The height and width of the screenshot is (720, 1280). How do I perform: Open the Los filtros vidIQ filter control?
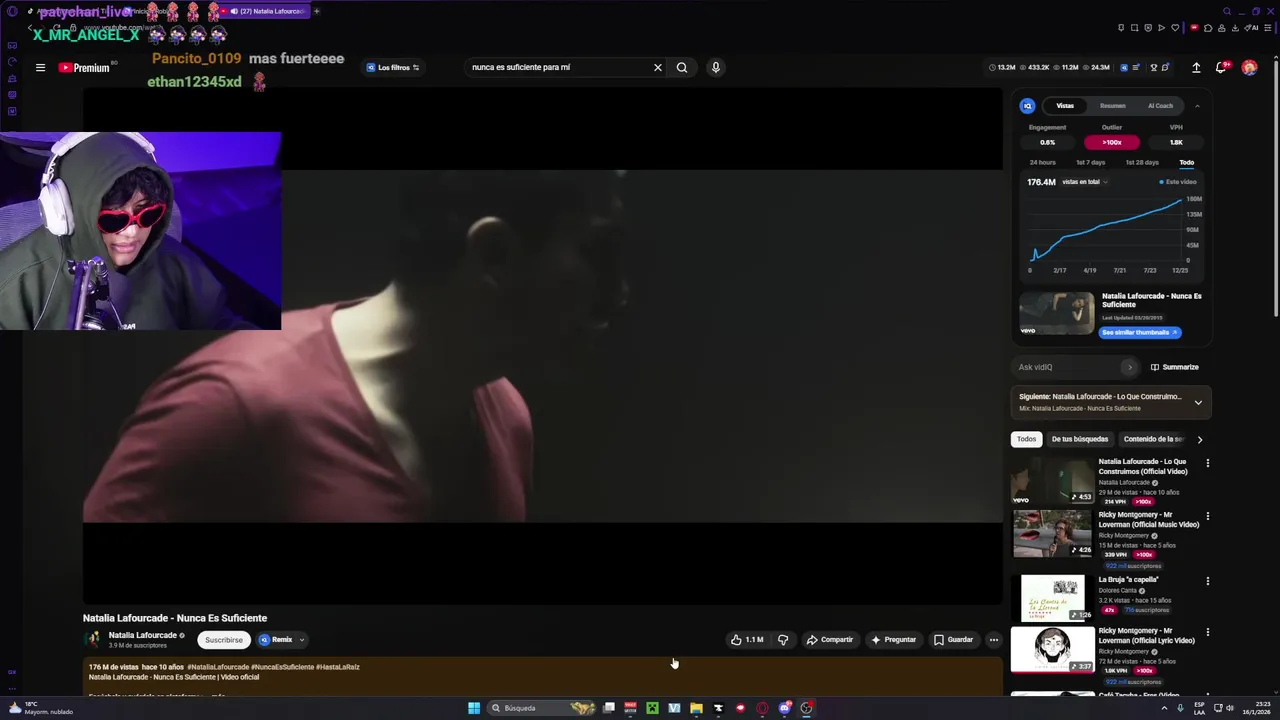(392, 68)
